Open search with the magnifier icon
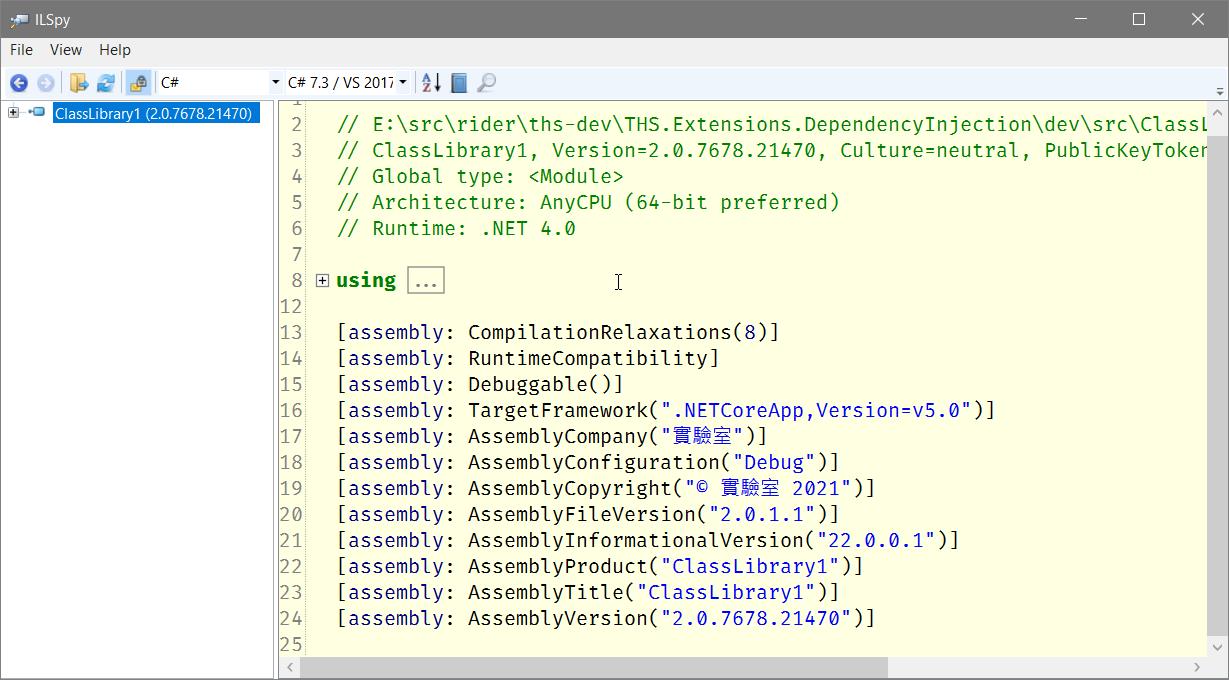 pyautogui.click(x=486, y=83)
